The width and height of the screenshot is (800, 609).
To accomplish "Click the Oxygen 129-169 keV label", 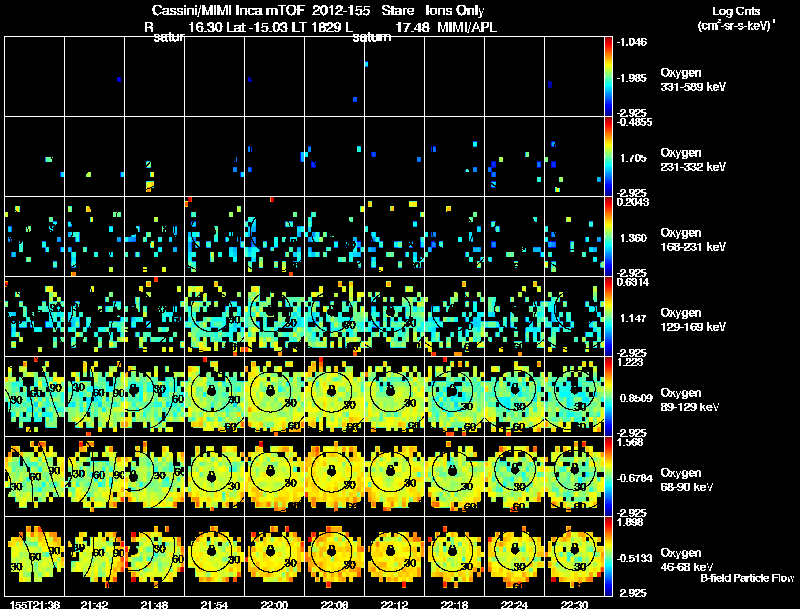I will 693,319.
